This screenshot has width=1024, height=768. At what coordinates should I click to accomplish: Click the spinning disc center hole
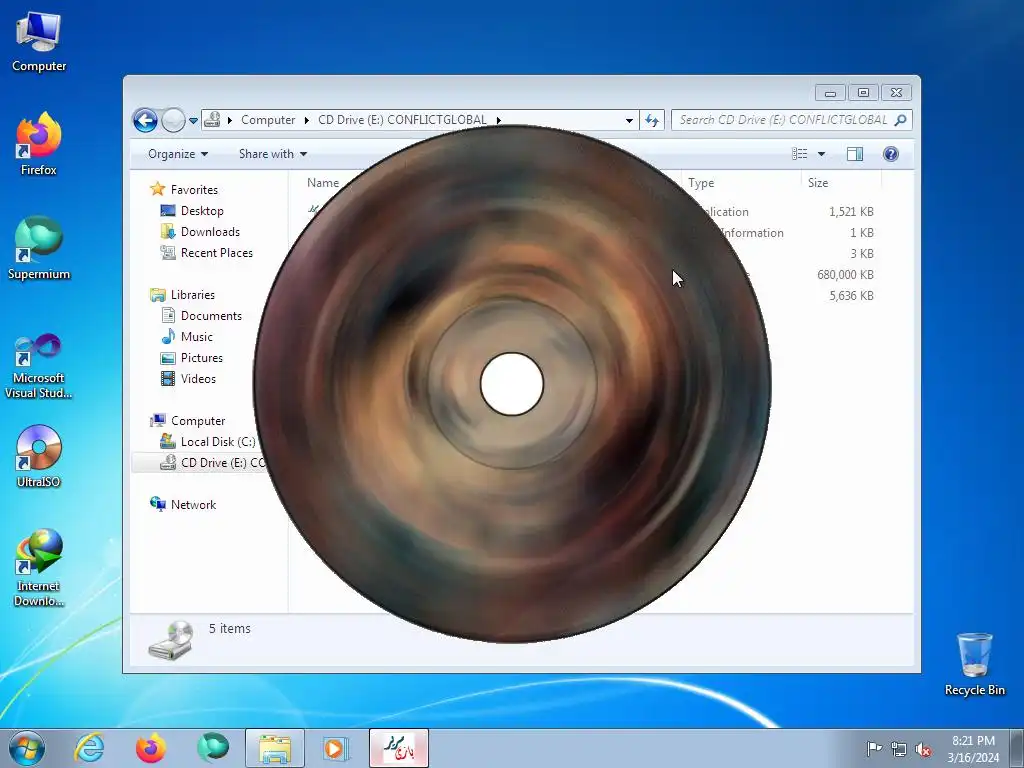512,384
